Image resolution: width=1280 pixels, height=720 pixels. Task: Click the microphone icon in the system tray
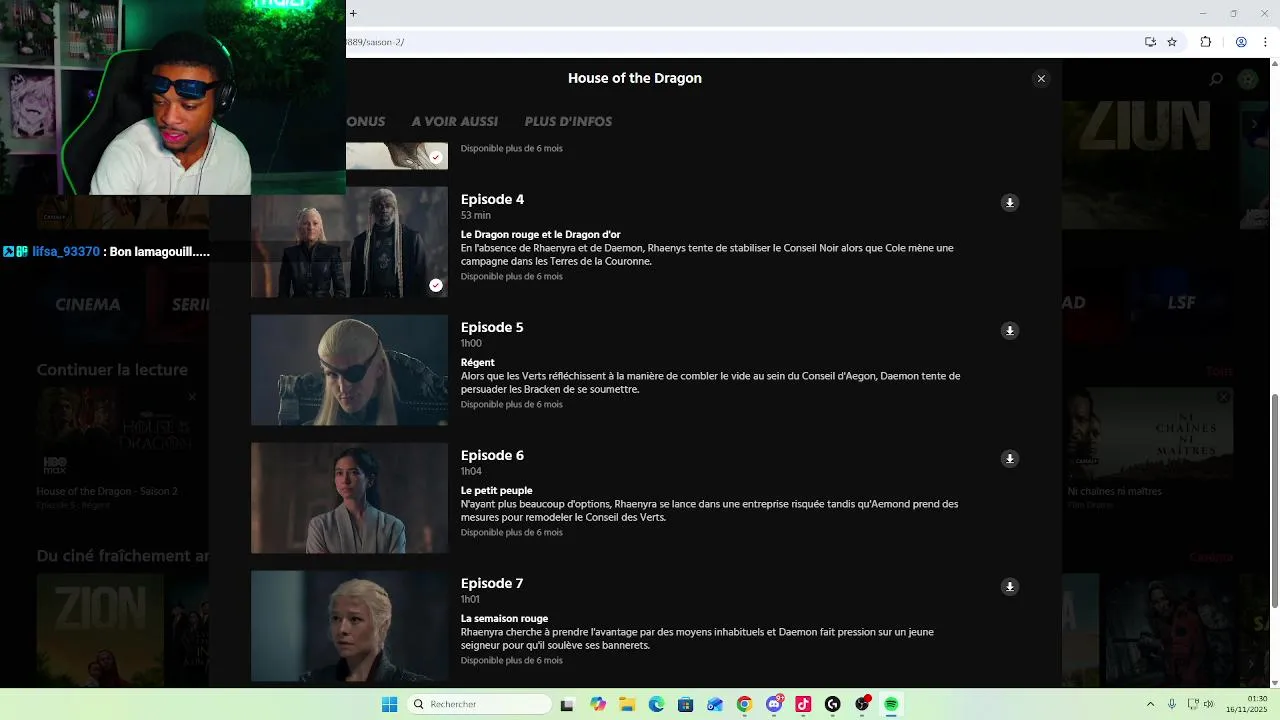1172,704
